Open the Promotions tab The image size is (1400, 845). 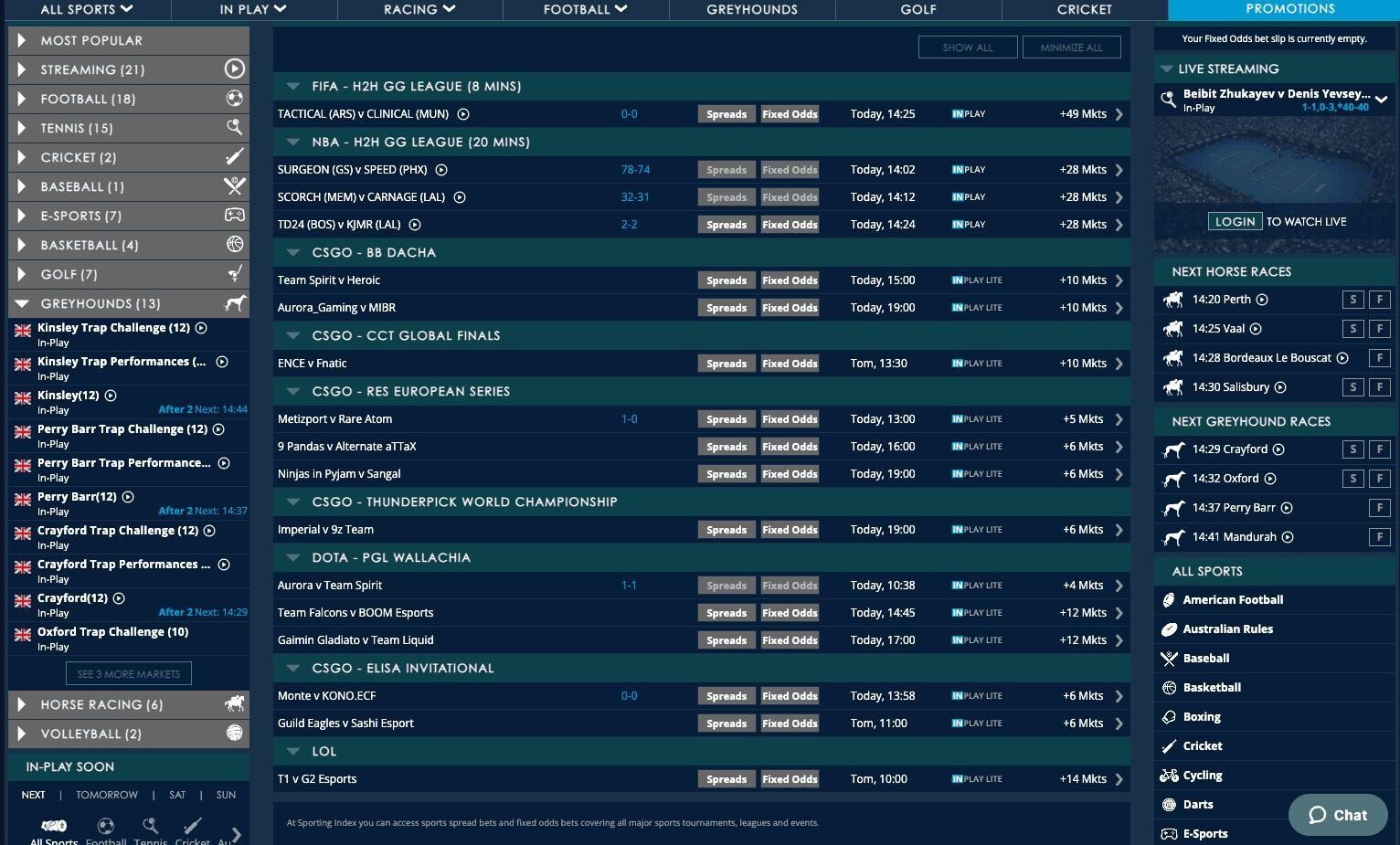pos(1289,9)
